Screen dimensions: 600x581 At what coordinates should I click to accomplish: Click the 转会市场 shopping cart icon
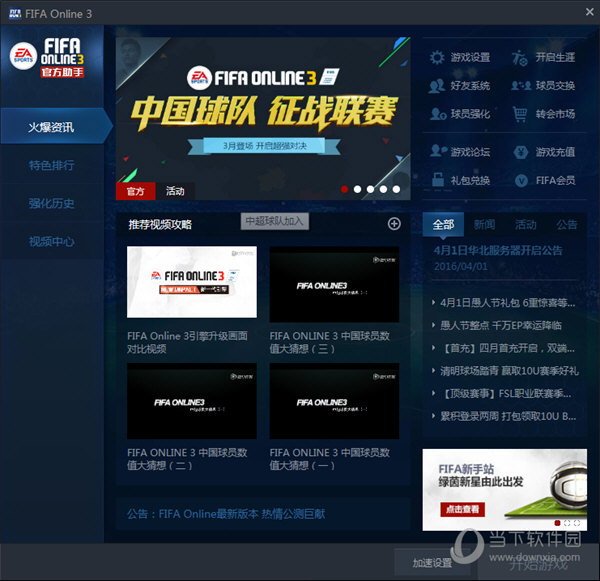(x=520, y=114)
